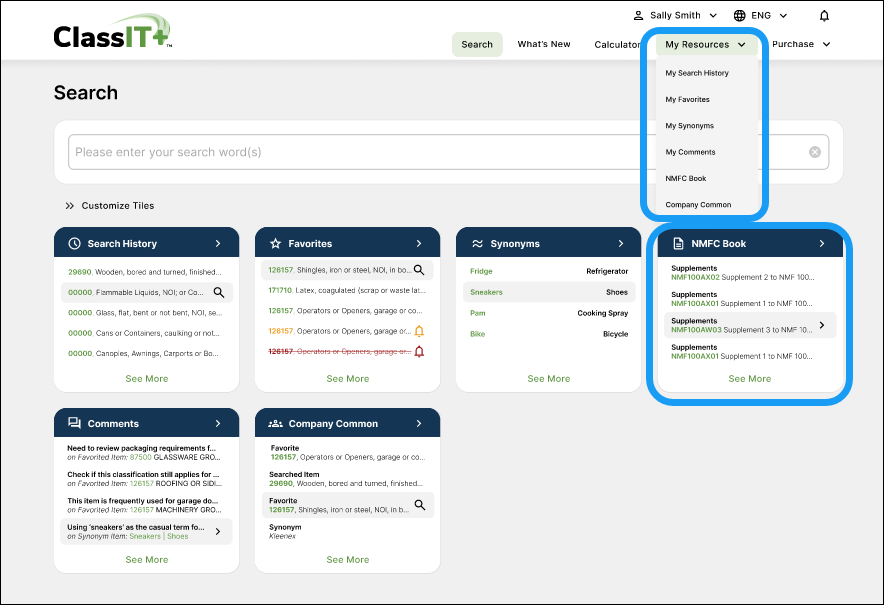The width and height of the screenshot is (884, 605).
Task: Click the Comments tile speech bubble icon
Action: click(74, 423)
